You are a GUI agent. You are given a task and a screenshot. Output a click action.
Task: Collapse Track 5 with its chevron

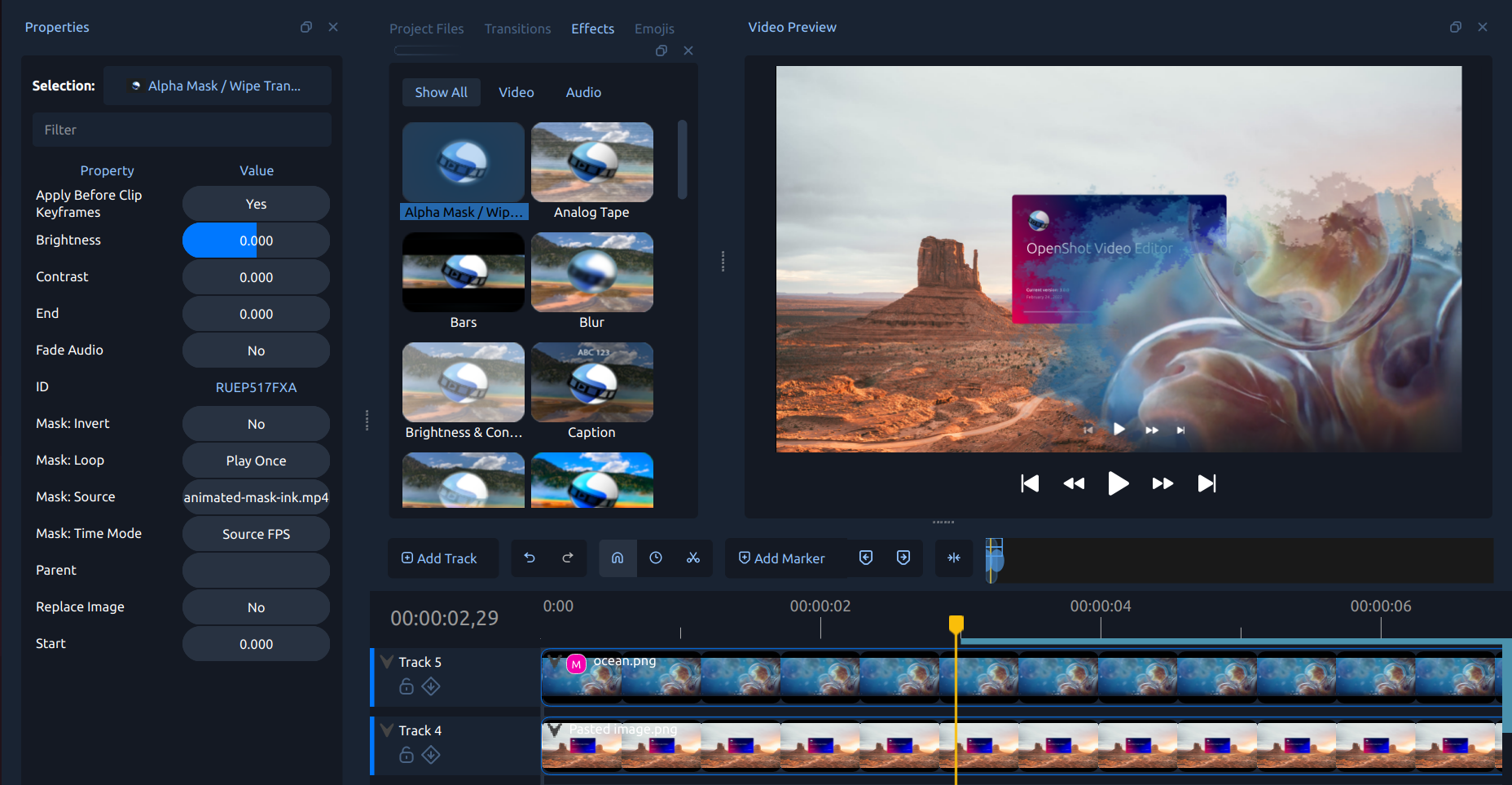pos(386,661)
